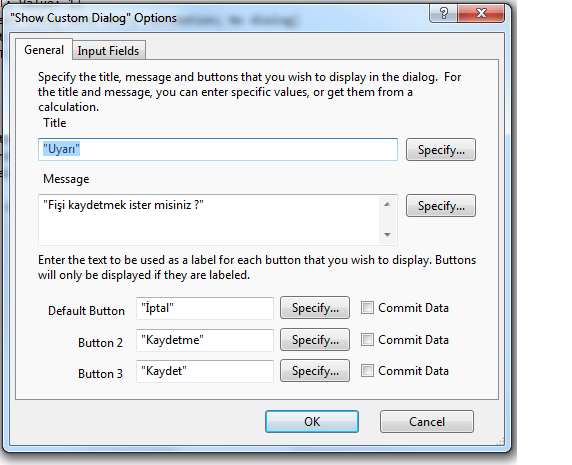Confirm the dialog with OK

click(312, 422)
